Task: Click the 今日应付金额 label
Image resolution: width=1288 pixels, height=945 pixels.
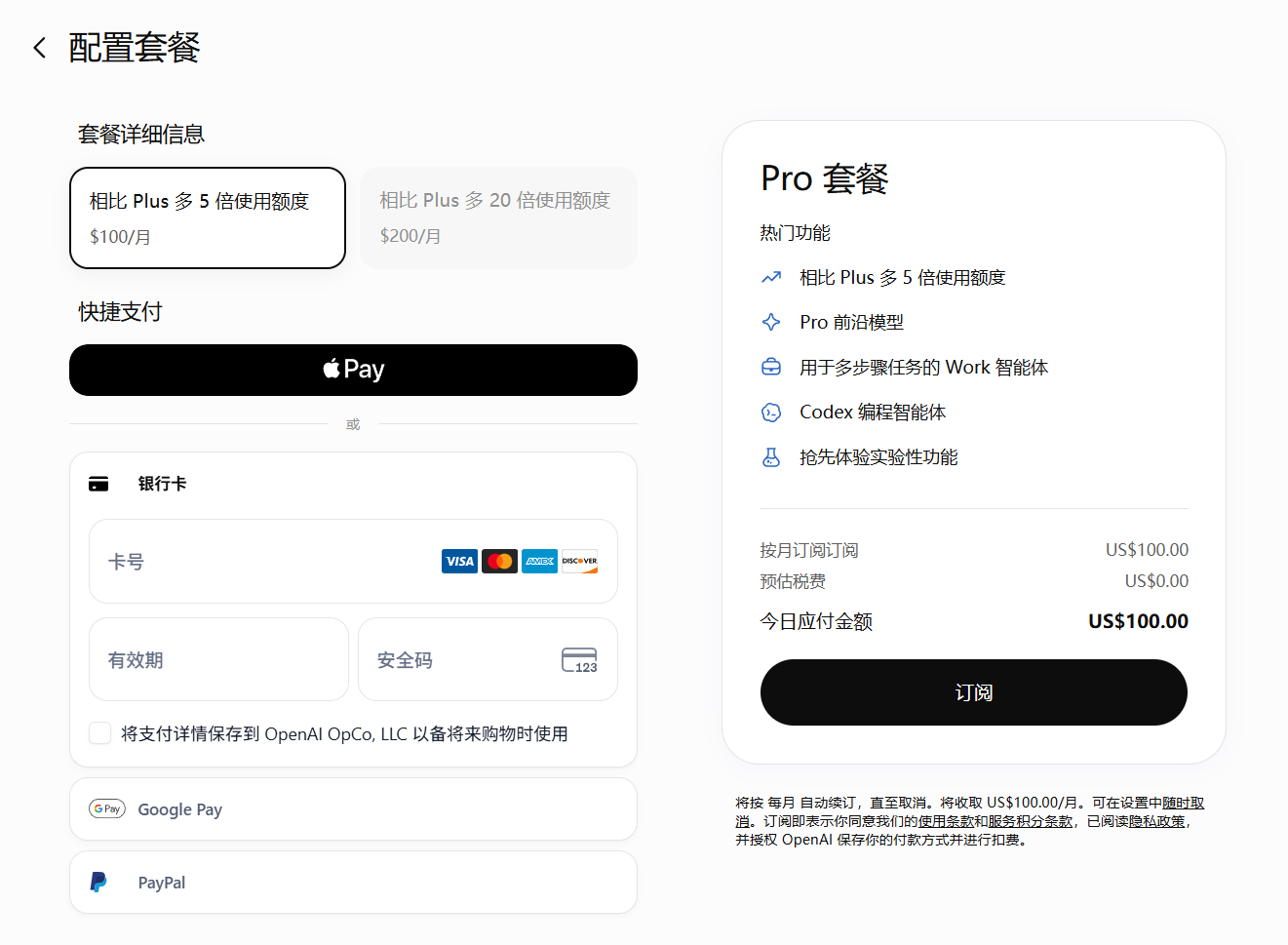Action: pyautogui.click(x=816, y=621)
